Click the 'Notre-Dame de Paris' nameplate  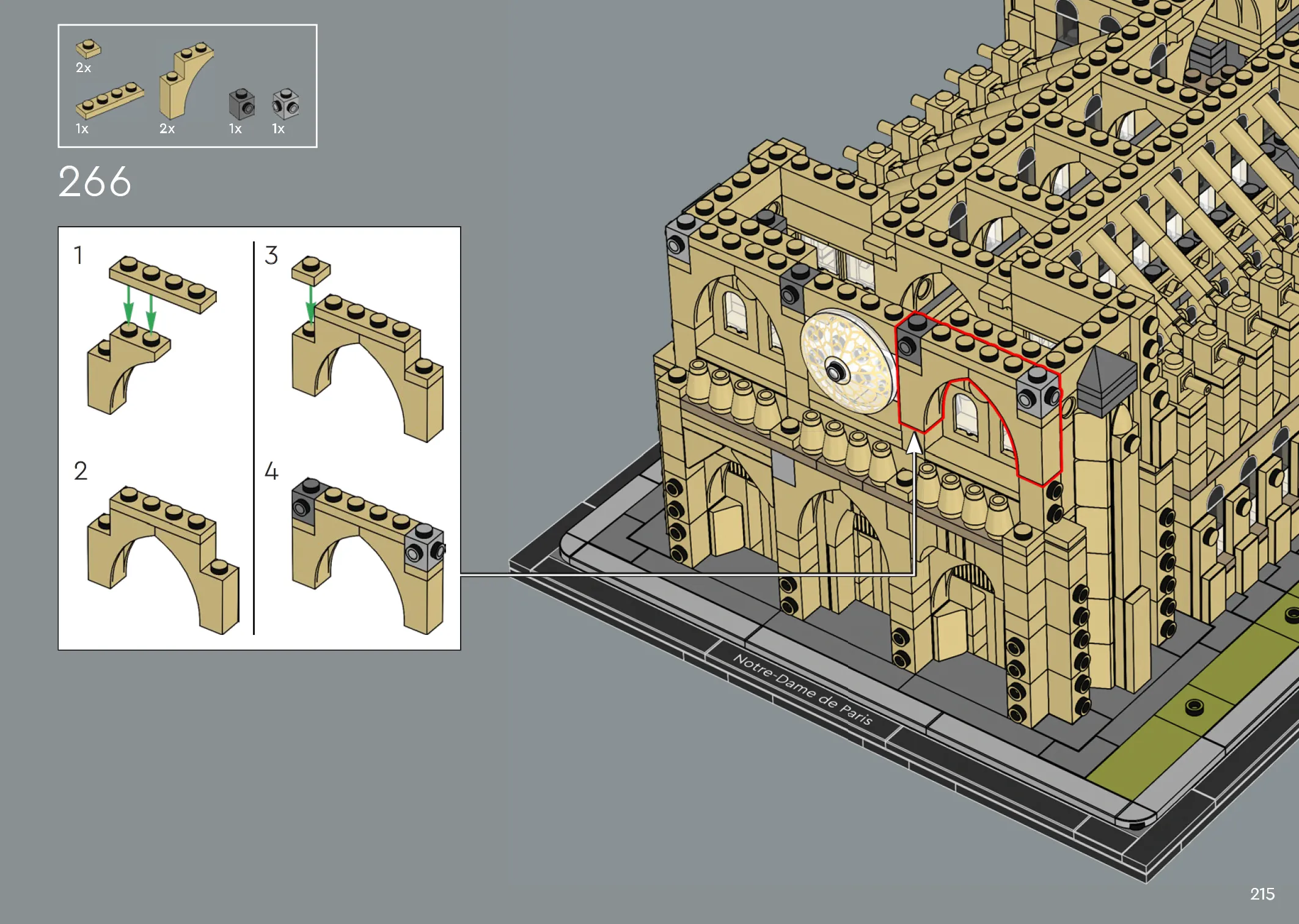click(802, 689)
